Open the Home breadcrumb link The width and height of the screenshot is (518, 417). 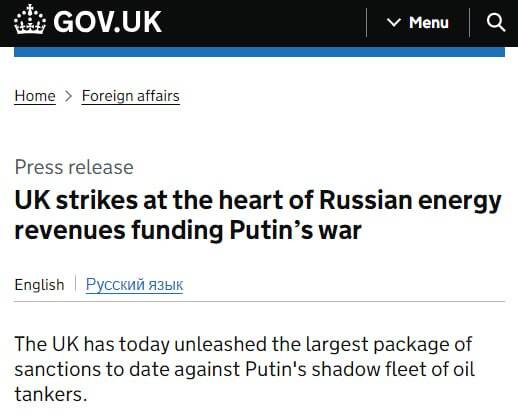(35, 96)
